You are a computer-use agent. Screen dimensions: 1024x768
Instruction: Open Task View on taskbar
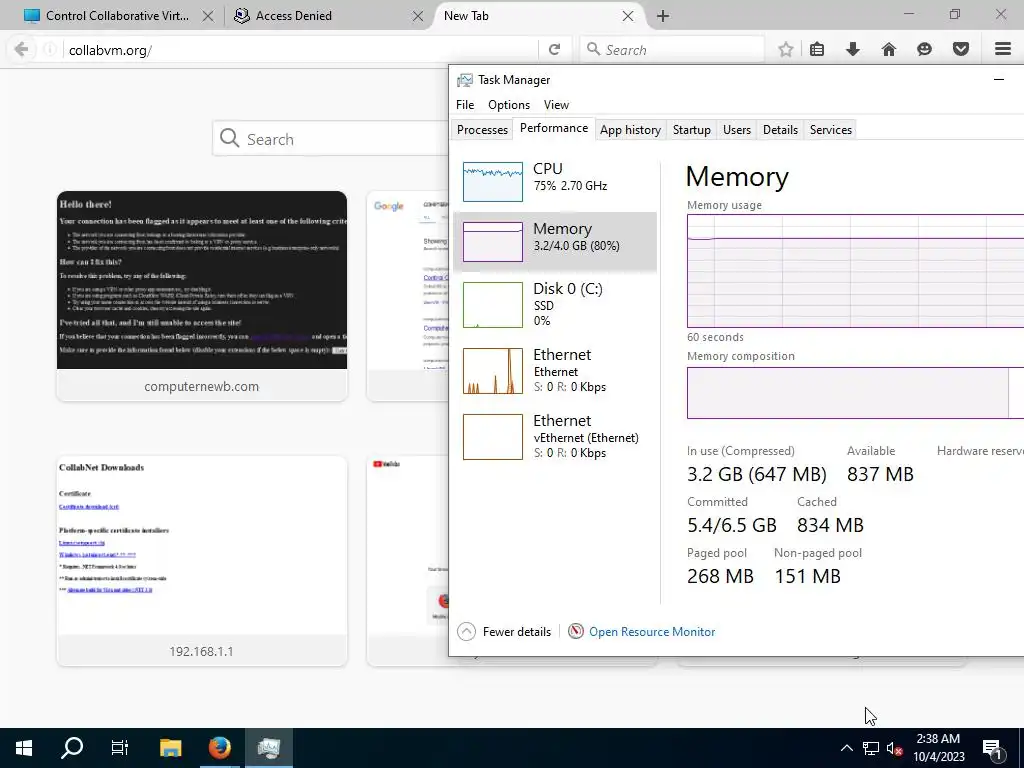click(x=120, y=748)
